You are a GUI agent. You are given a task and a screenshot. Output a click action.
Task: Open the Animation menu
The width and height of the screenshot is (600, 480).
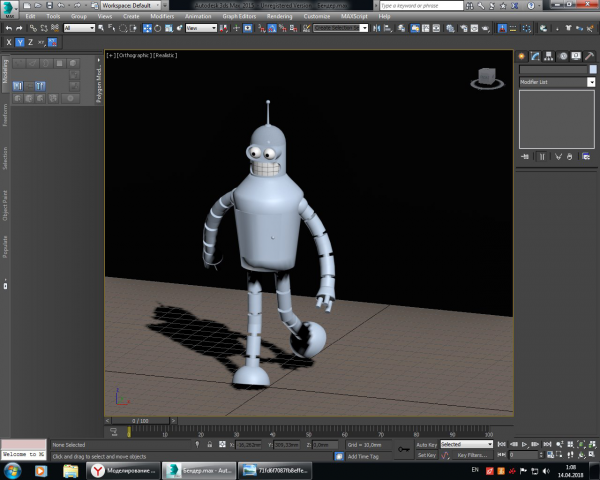coord(198,16)
